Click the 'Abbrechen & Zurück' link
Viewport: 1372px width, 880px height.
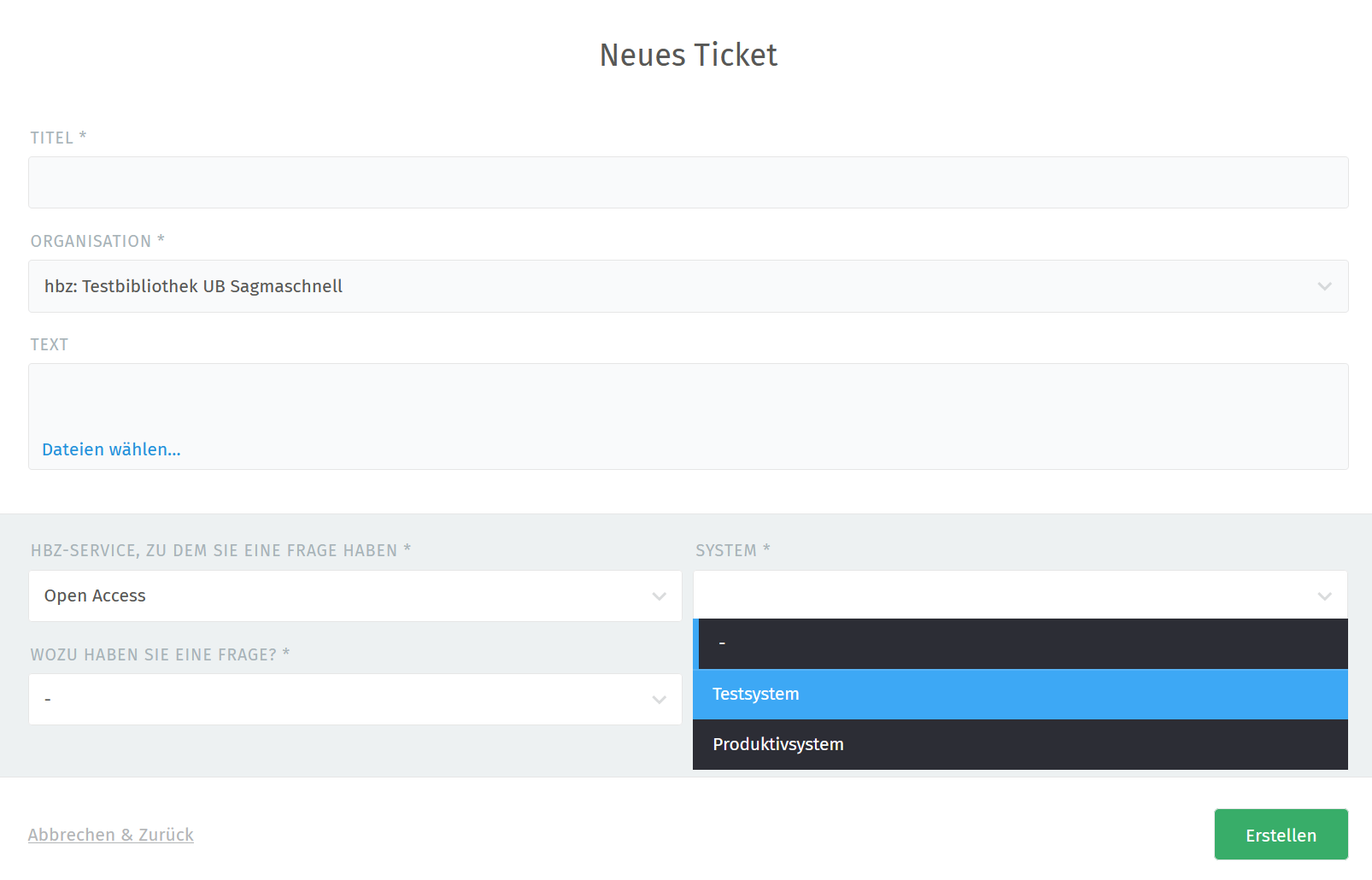tap(111, 835)
